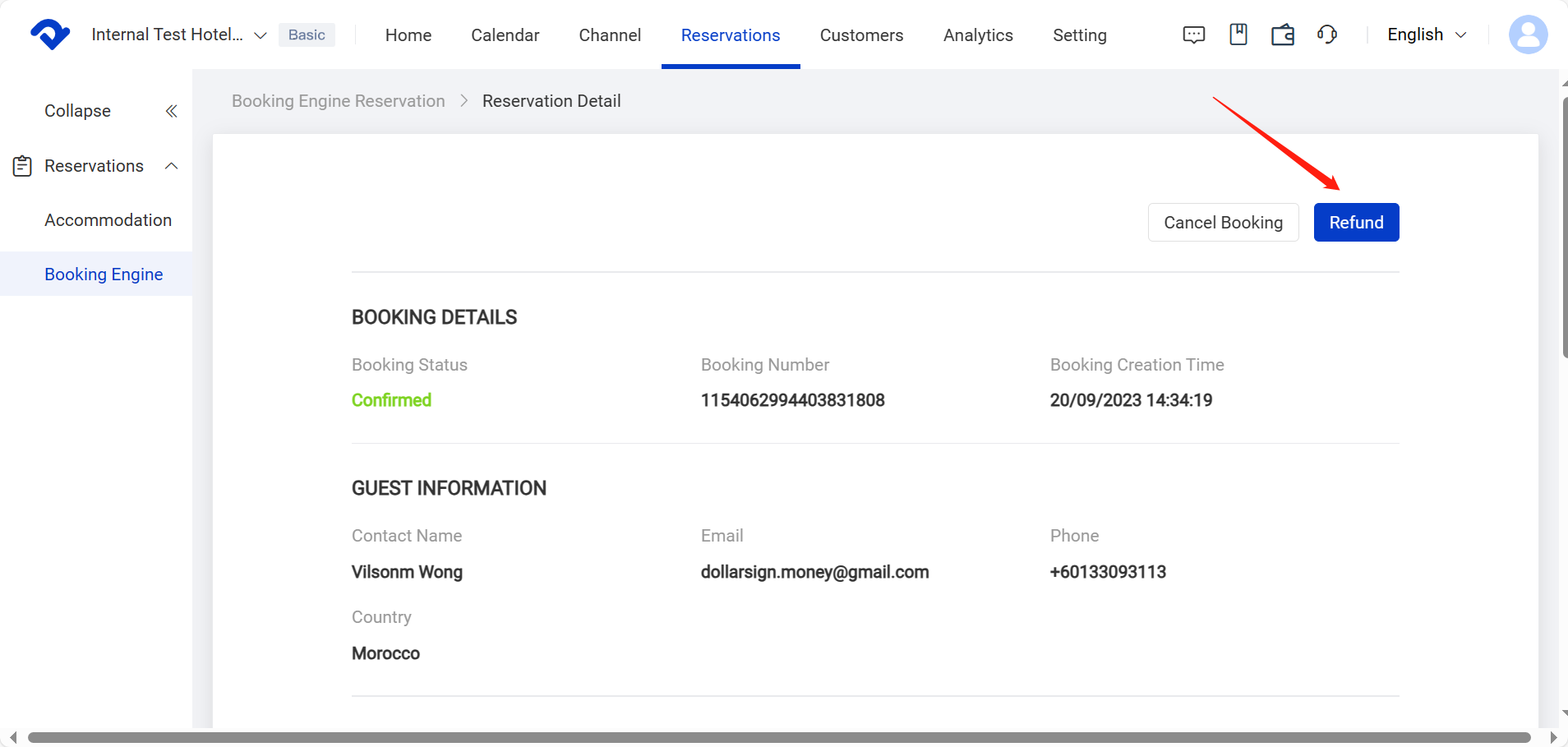Collapse sidebar using double-chevron icon
This screenshot has height=747, width=1568.
point(171,111)
